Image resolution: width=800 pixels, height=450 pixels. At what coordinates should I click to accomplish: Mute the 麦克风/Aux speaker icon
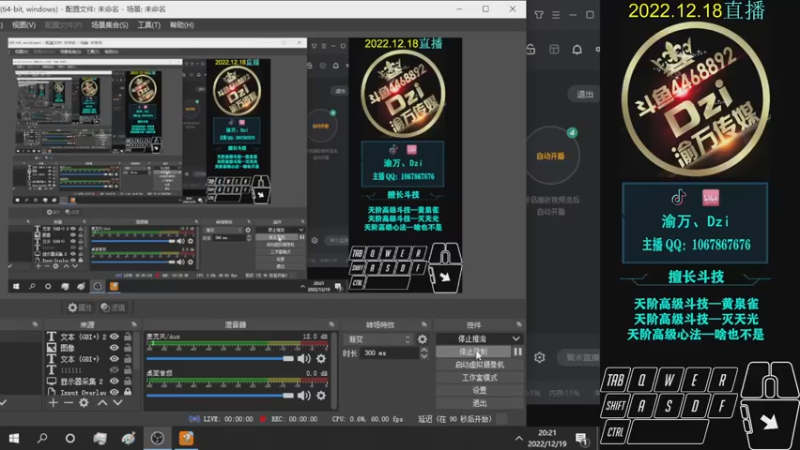[304, 359]
